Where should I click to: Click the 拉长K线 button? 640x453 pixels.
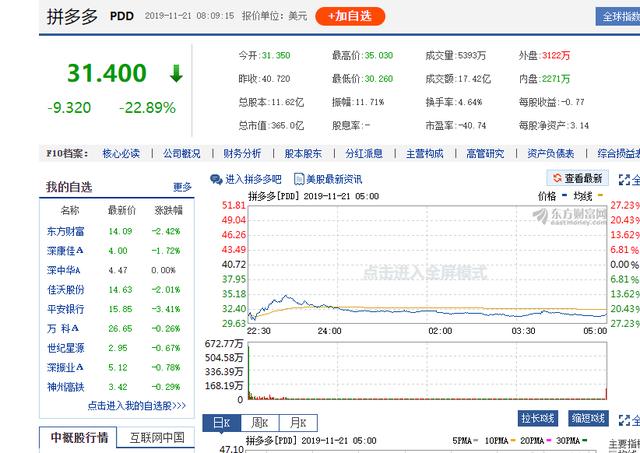click(538, 418)
